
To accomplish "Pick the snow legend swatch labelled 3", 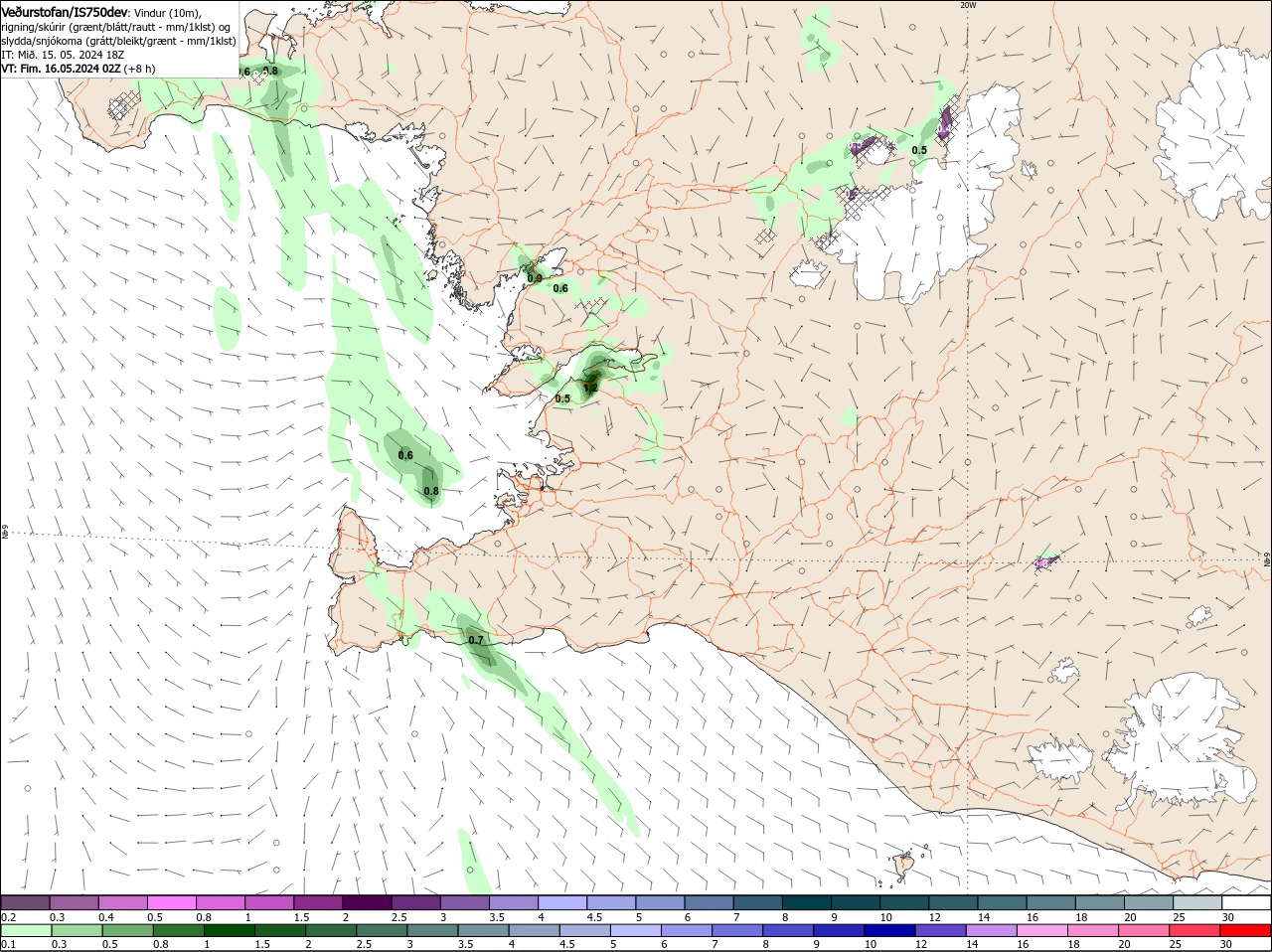I will [x=464, y=902].
